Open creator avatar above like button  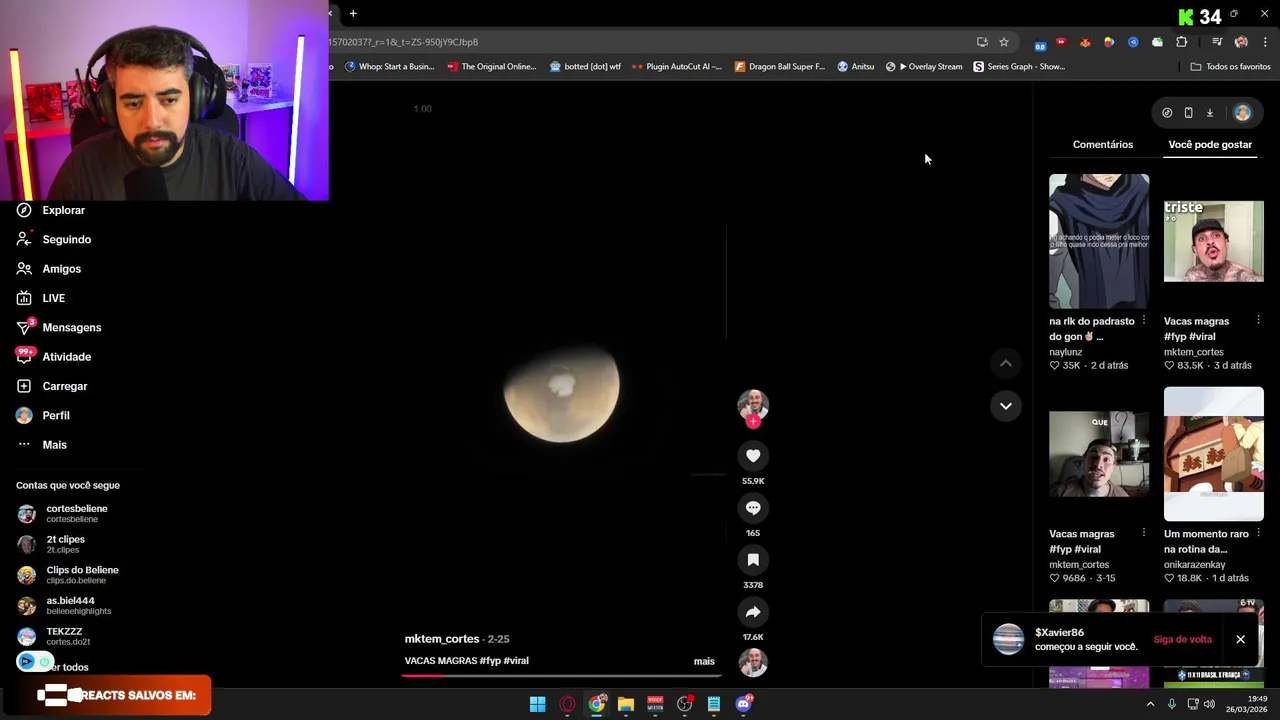(x=753, y=404)
